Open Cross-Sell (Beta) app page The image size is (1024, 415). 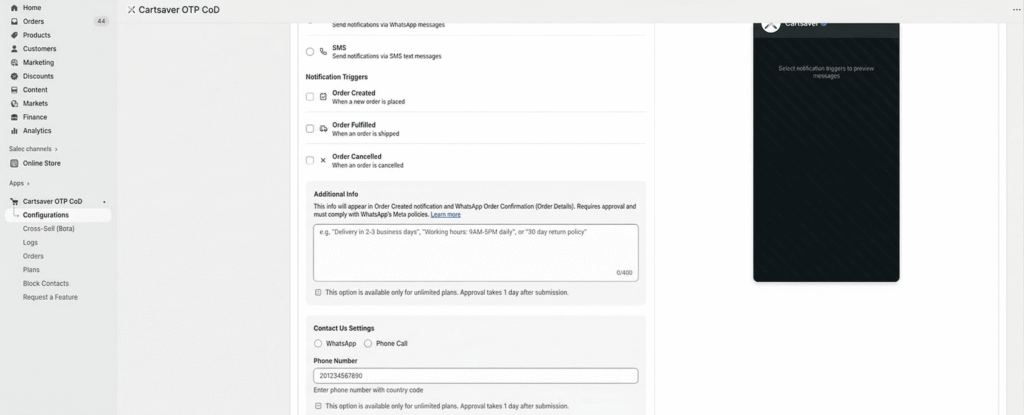[49, 228]
